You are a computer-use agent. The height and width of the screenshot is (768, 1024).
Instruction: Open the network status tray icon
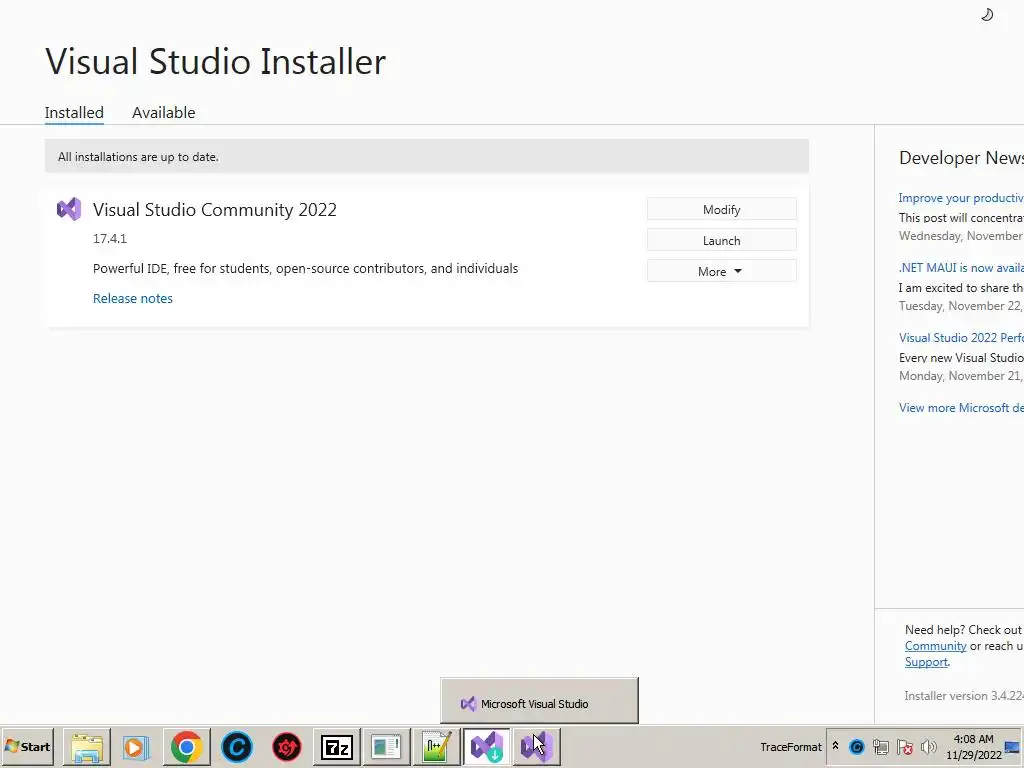(881, 746)
